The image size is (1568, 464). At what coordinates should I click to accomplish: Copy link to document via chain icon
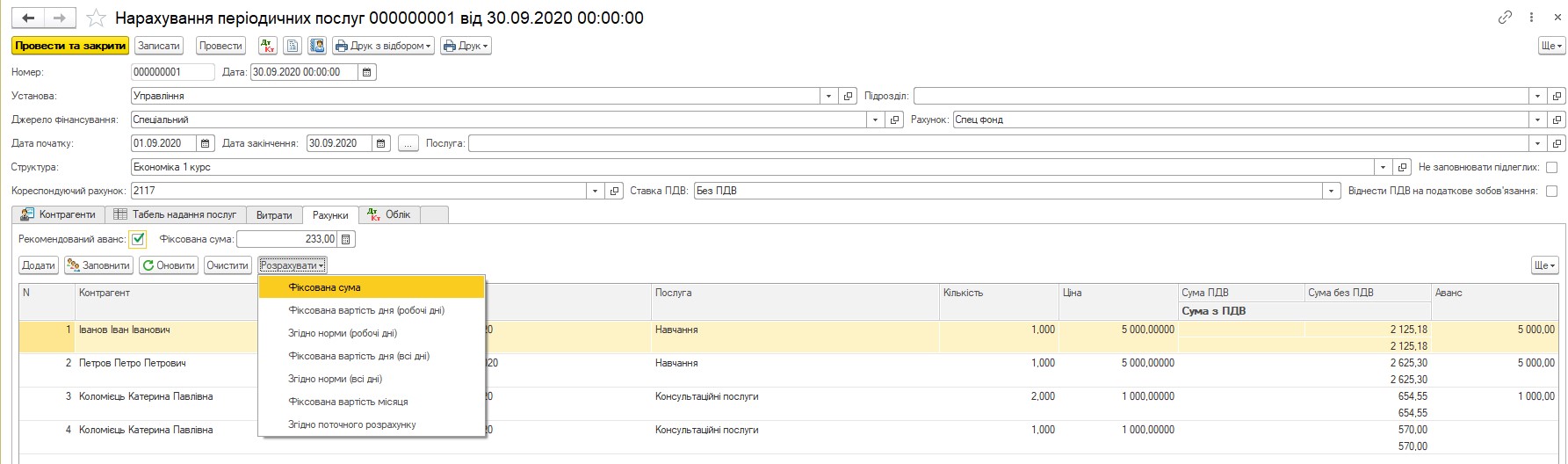[1505, 18]
